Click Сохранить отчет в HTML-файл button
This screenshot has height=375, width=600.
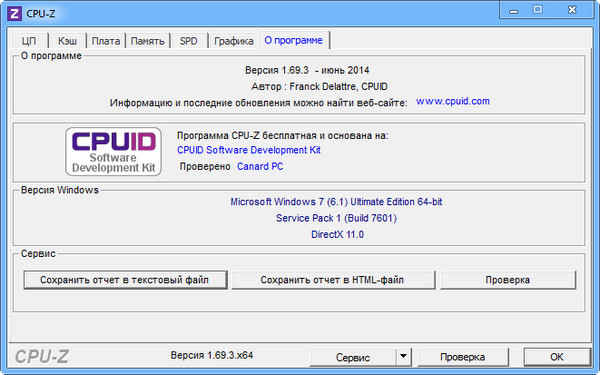click(x=333, y=280)
